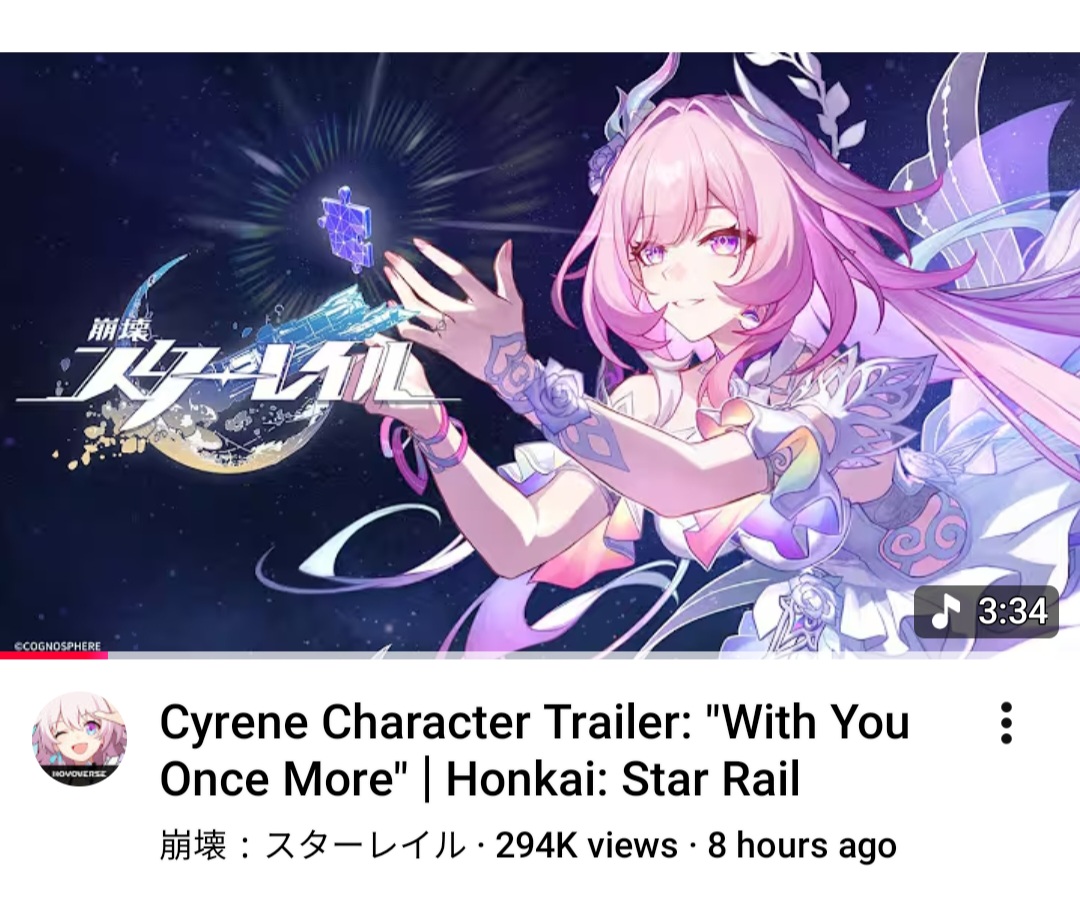Click the gray unwatched portion of the progress bar
The height and width of the screenshot is (900, 1080).
594,655
